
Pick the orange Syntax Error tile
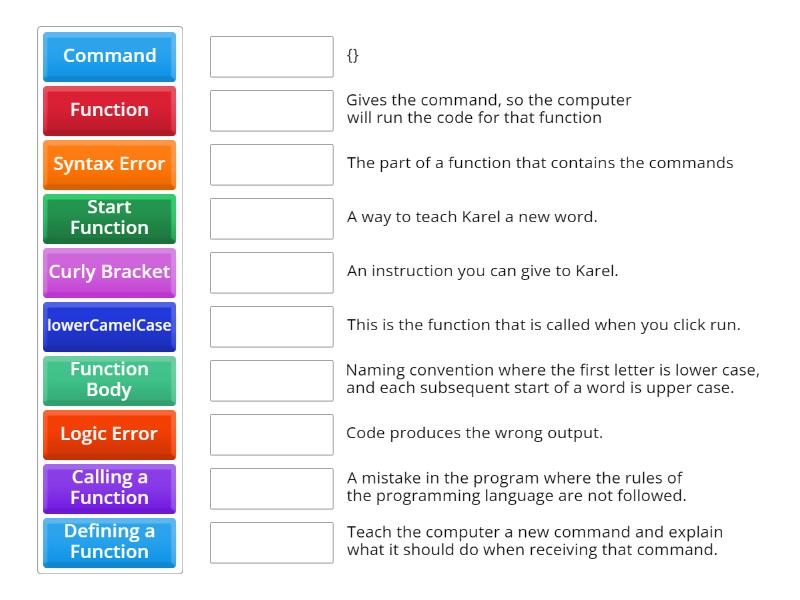click(x=109, y=164)
